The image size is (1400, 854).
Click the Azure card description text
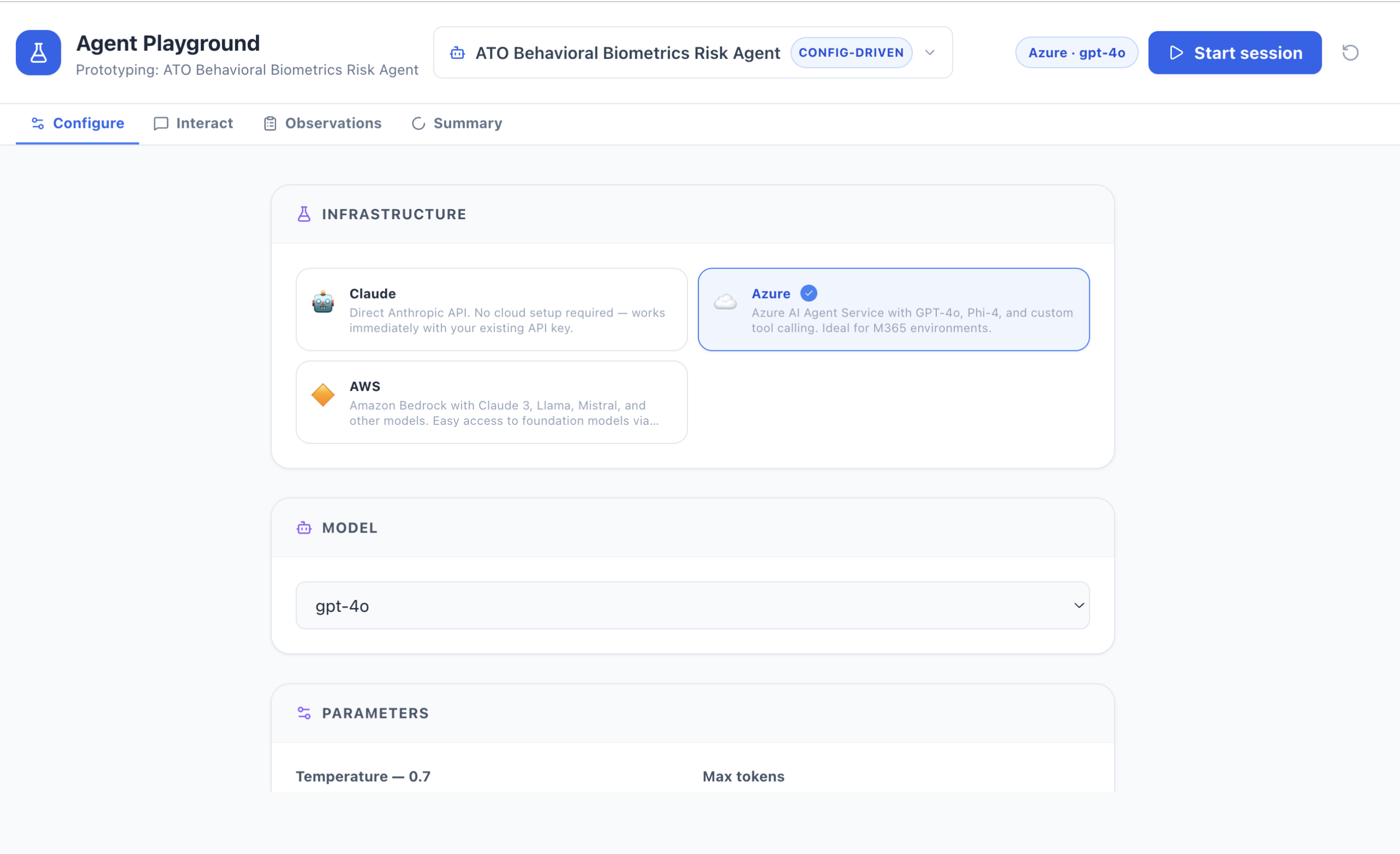(x=912, y=320)
